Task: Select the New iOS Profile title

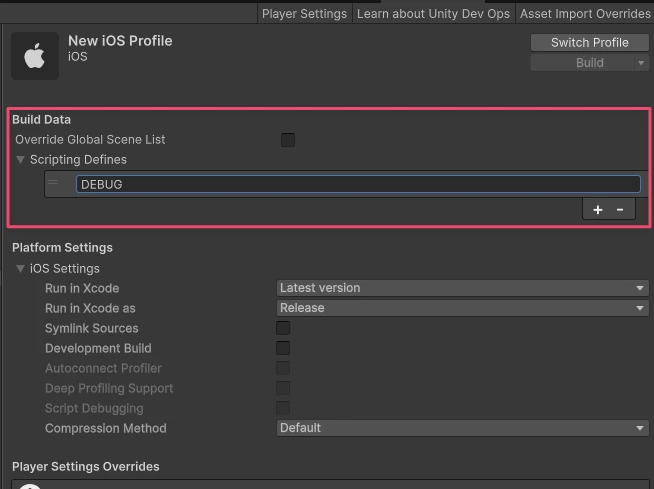Action: [120, 41]
